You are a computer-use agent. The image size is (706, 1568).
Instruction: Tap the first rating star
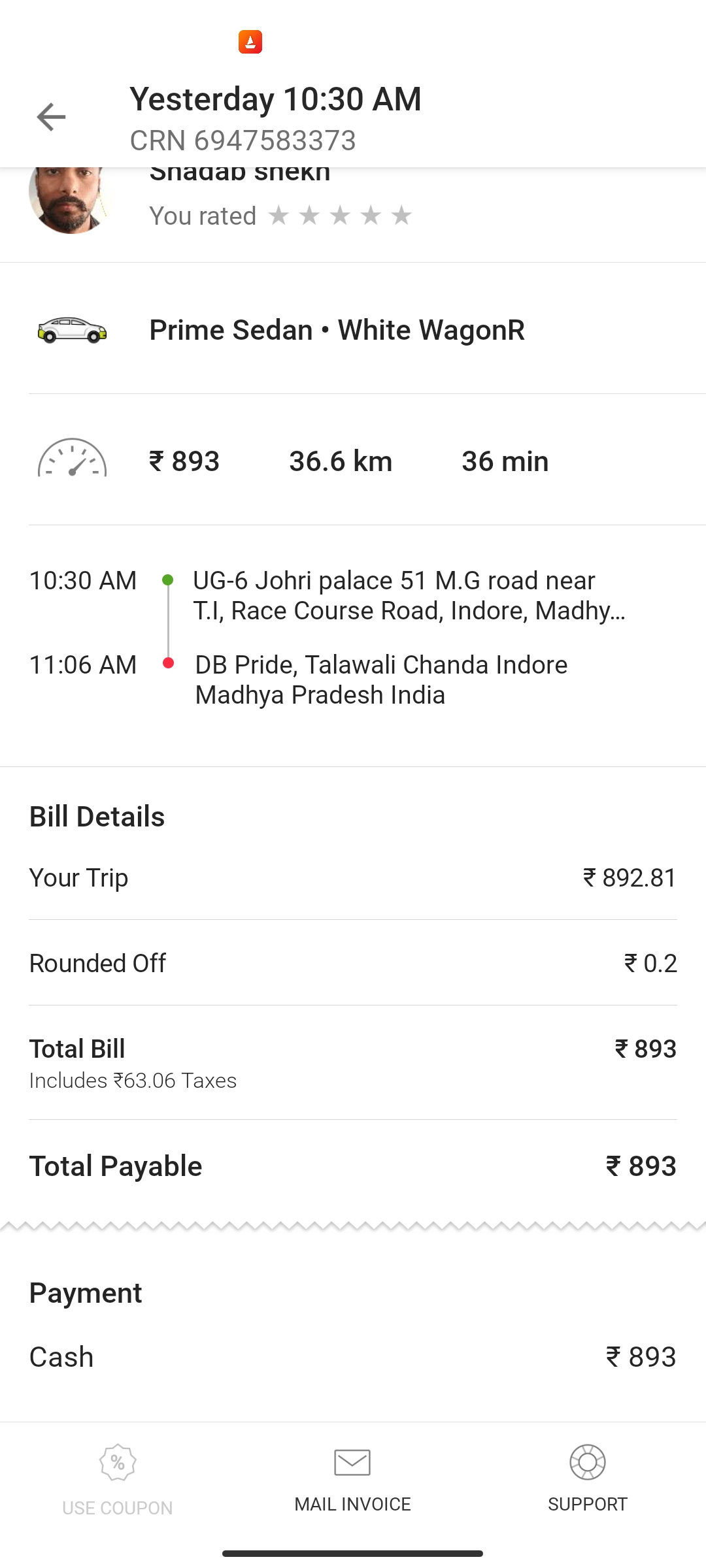pos(278,215)
